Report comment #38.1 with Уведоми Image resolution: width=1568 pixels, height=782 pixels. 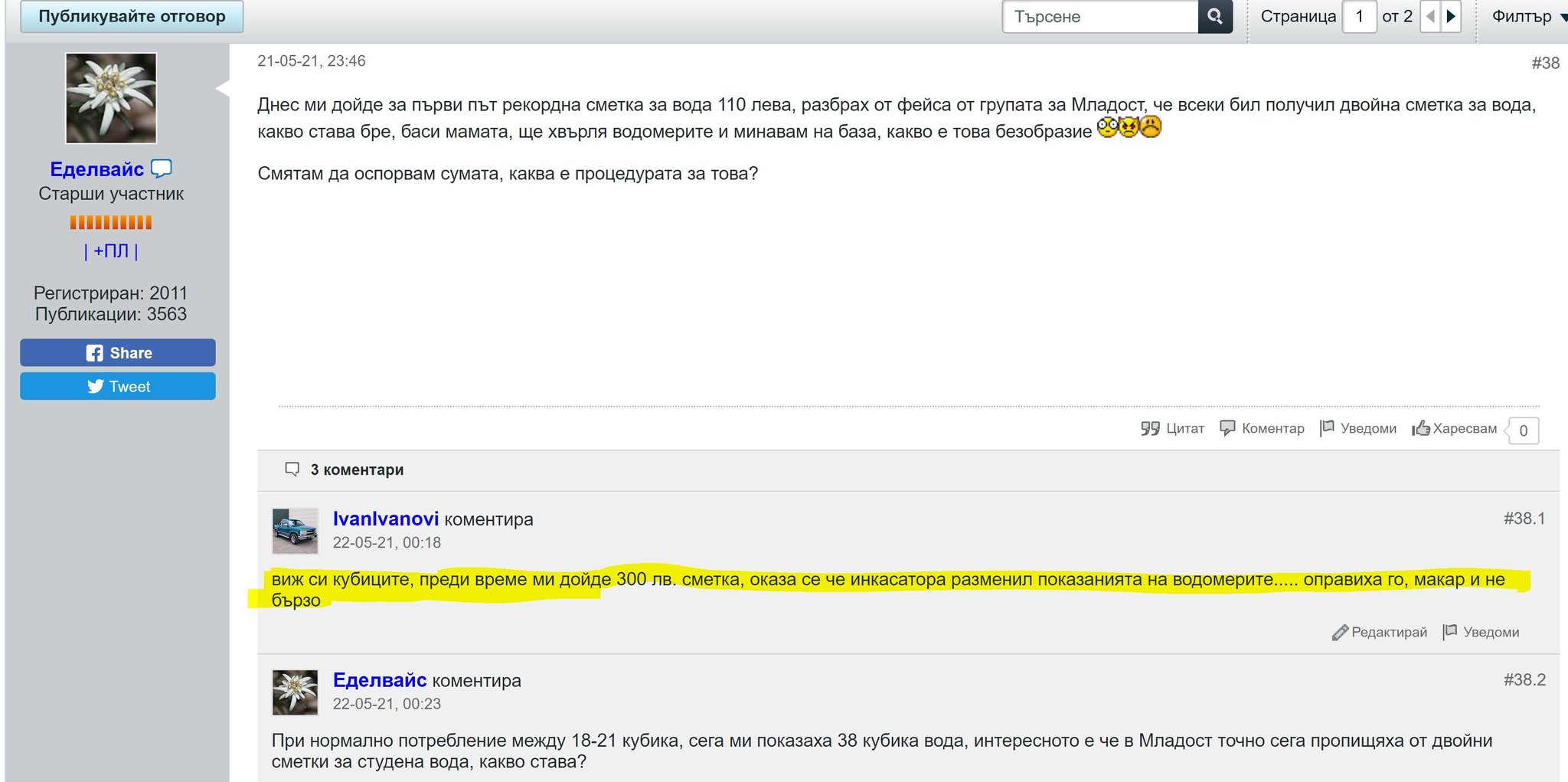point(1481,632)
